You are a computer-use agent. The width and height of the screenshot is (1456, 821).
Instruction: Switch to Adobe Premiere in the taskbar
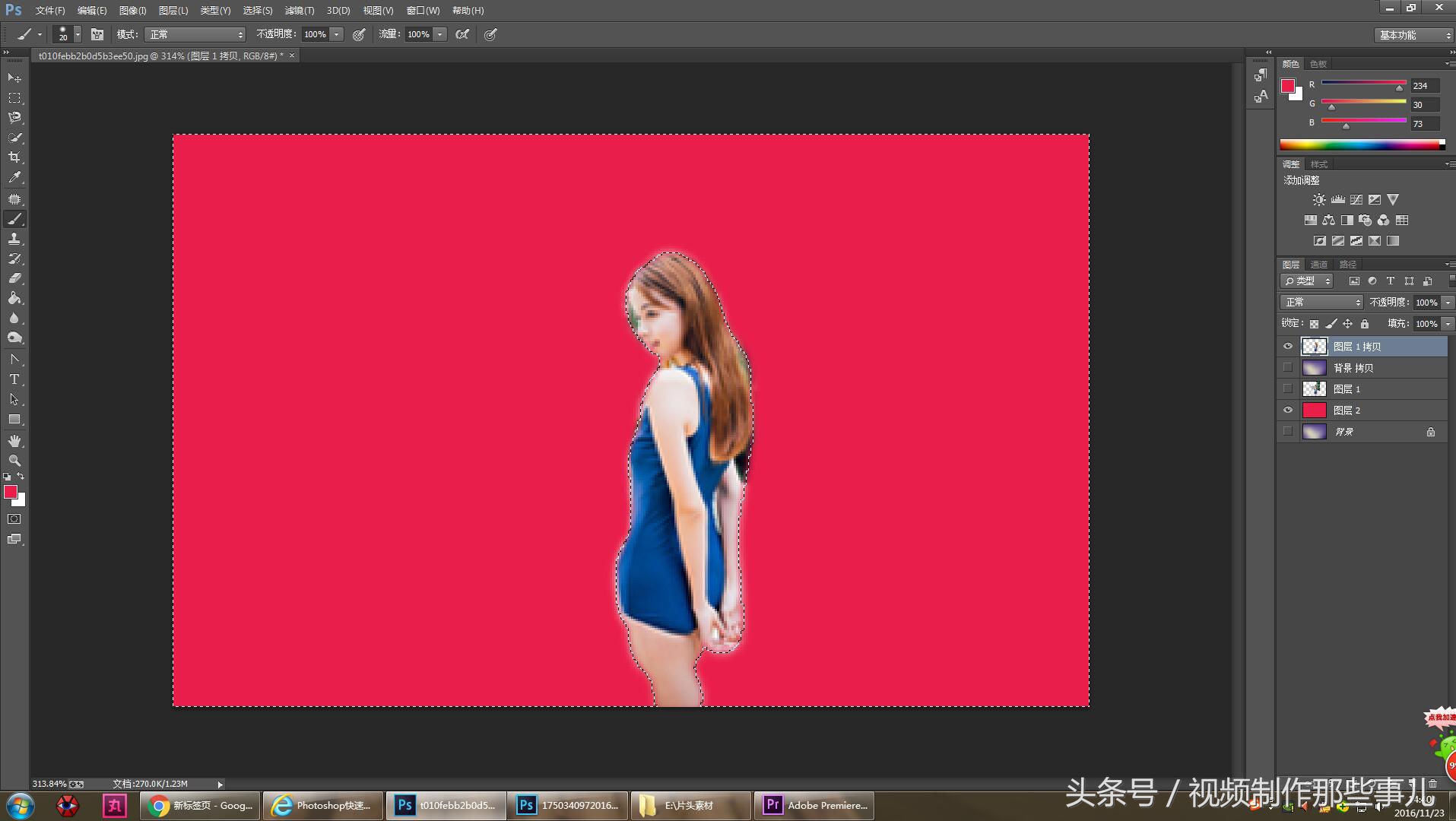814,805
